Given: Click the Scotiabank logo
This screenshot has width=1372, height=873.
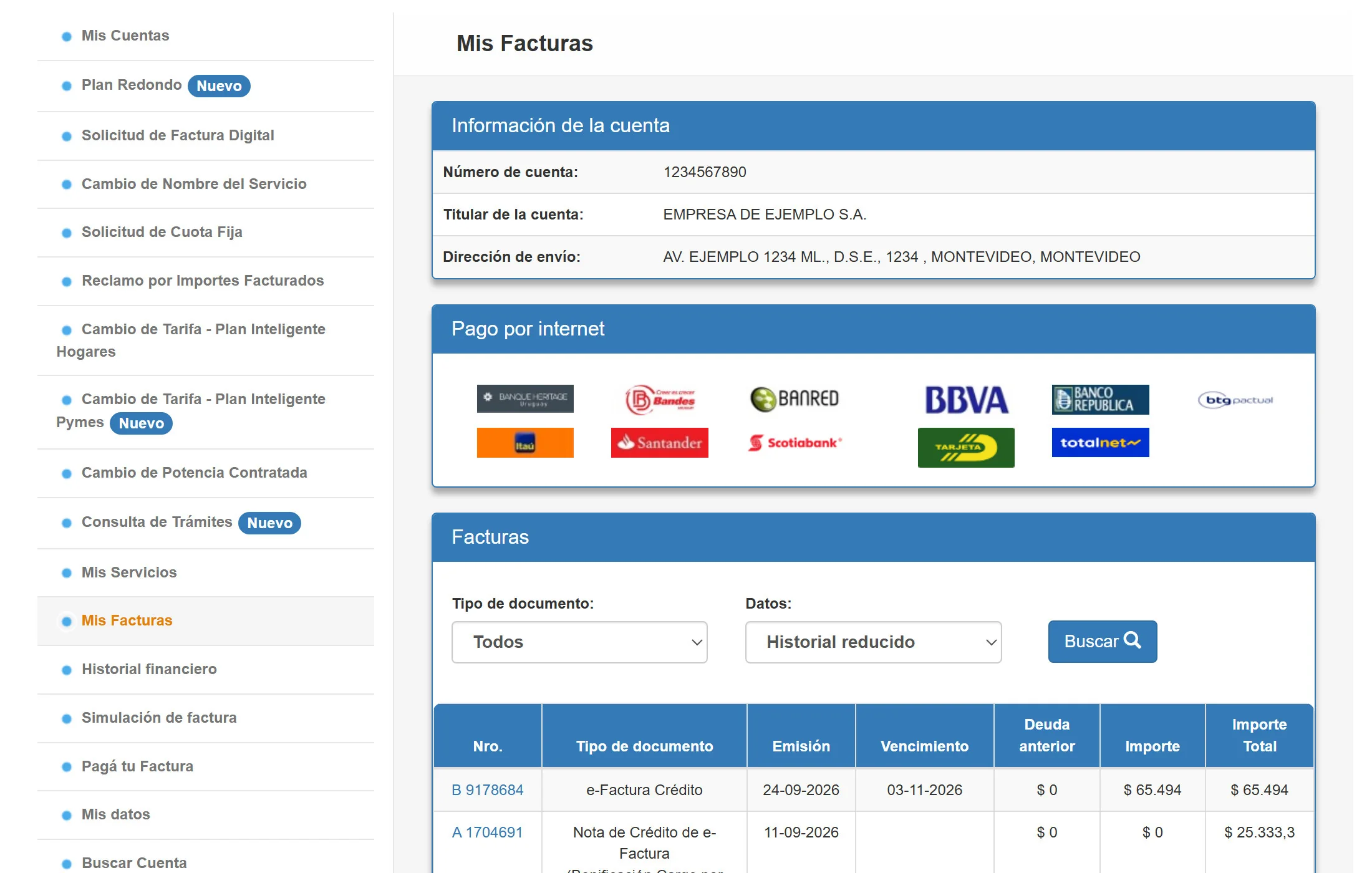Looking at the screenshot, I should [x=795, y=443].
